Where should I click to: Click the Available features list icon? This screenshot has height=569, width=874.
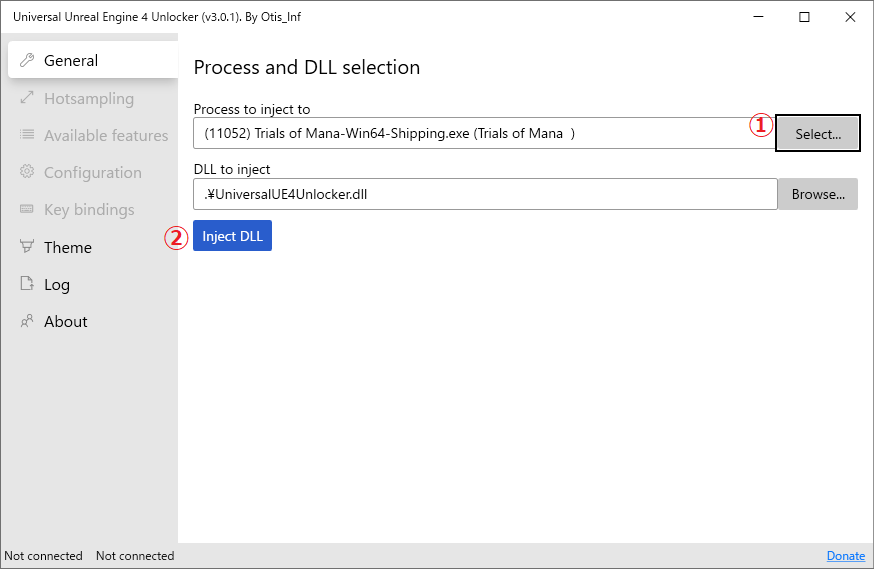tap(27, 135)
